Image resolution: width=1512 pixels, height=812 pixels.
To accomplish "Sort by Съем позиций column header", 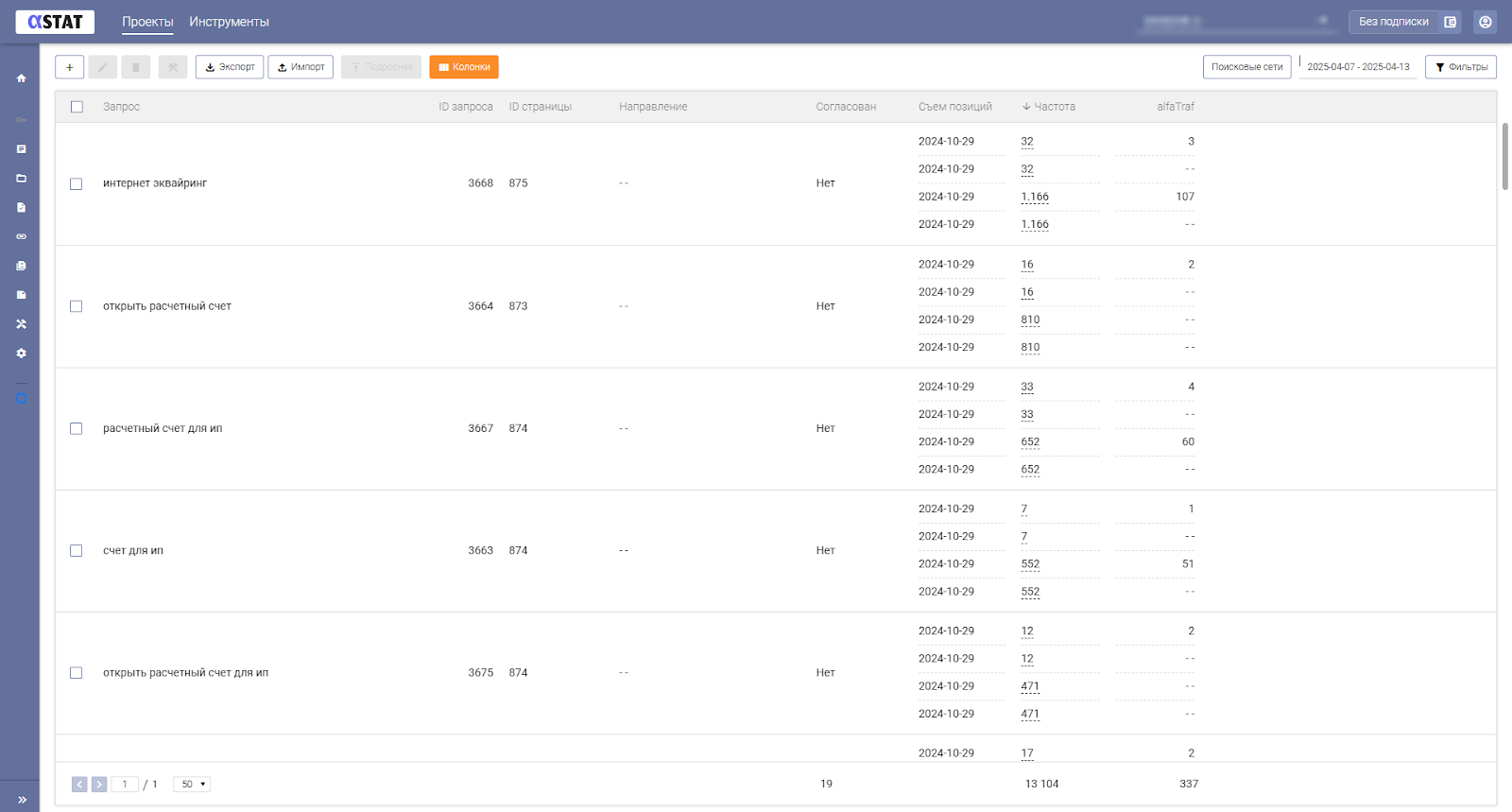I will 955,107.
